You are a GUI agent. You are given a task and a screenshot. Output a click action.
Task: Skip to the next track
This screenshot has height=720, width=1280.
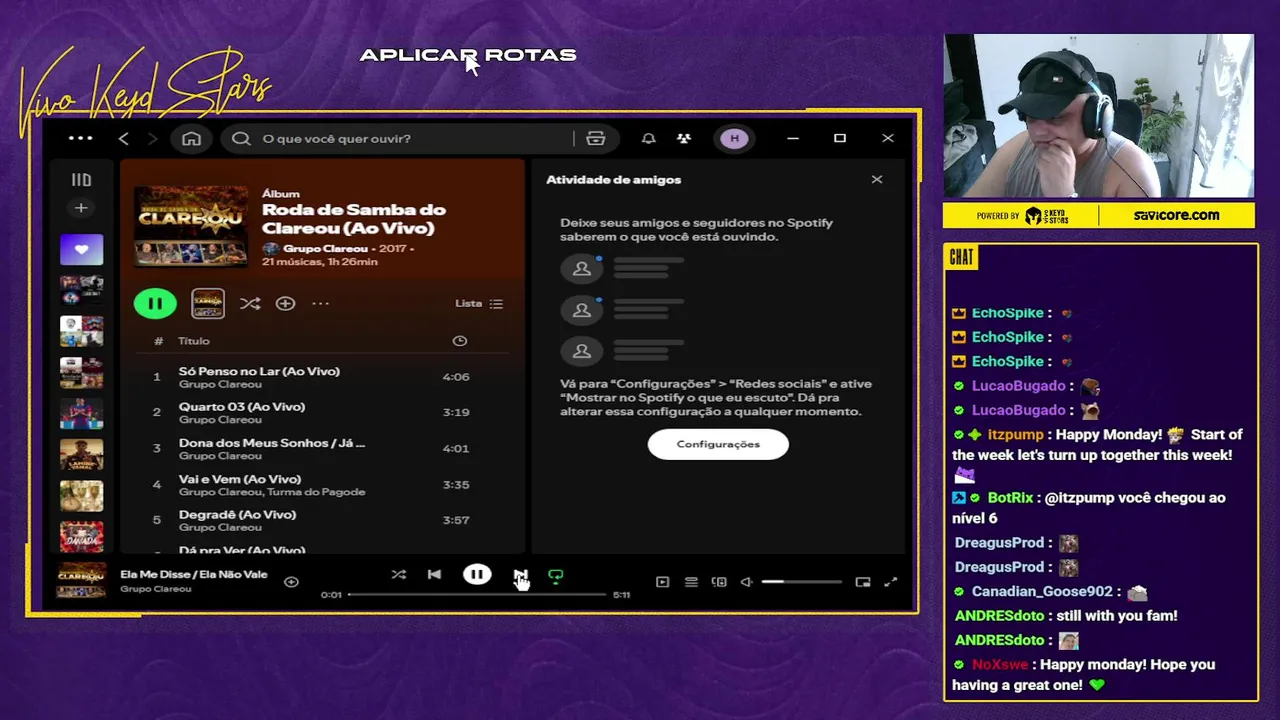click(x=520, y=575)
